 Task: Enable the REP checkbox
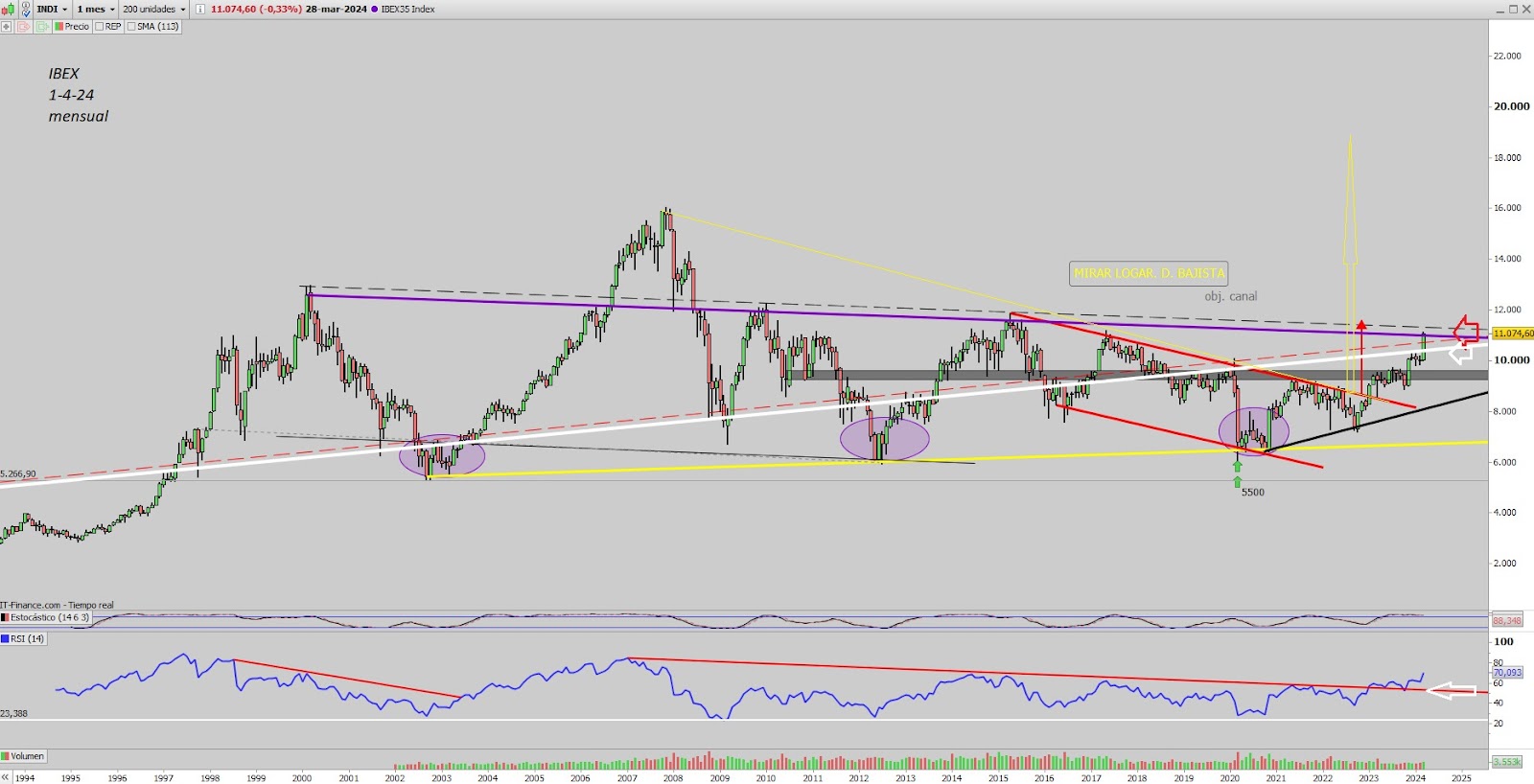tap(100, 27)
